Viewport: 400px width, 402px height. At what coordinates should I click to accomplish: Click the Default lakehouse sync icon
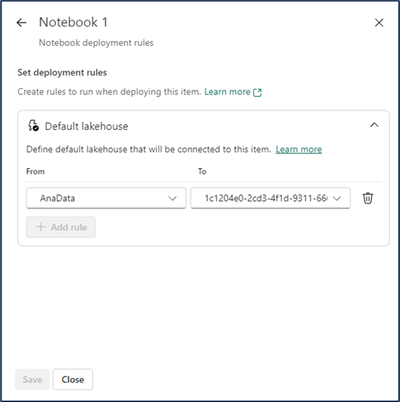(33, 126)
